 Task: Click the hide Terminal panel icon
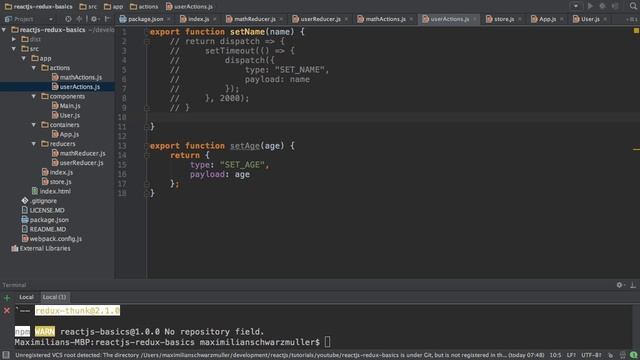[x=633, y=285]
